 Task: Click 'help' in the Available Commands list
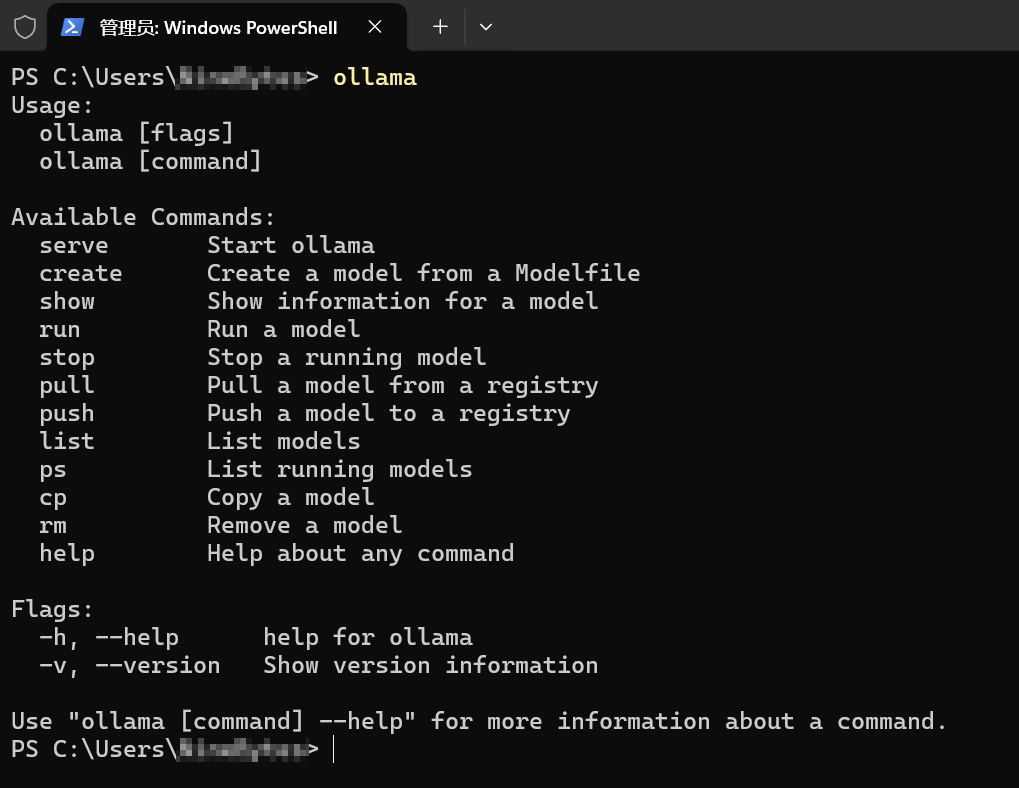(66, 553)
